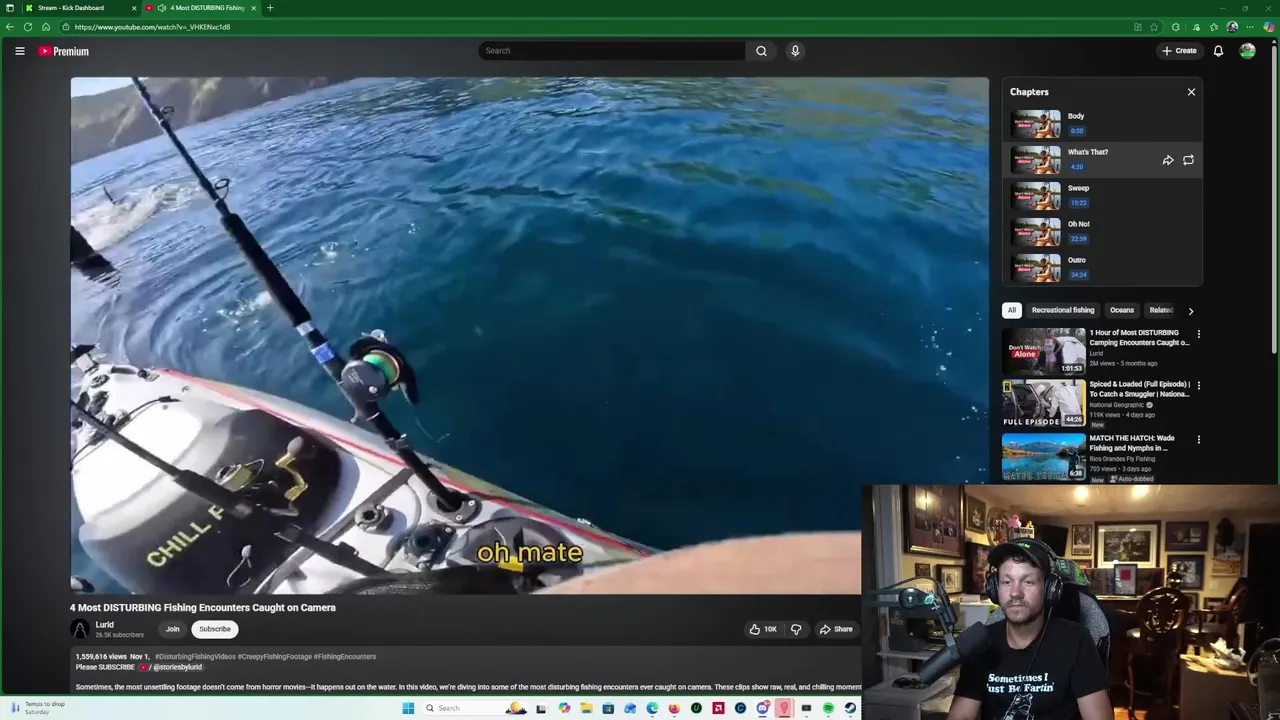1280x720 pixels.
Task: Select the Recreational fishing filter chip
Action: 1063,310
